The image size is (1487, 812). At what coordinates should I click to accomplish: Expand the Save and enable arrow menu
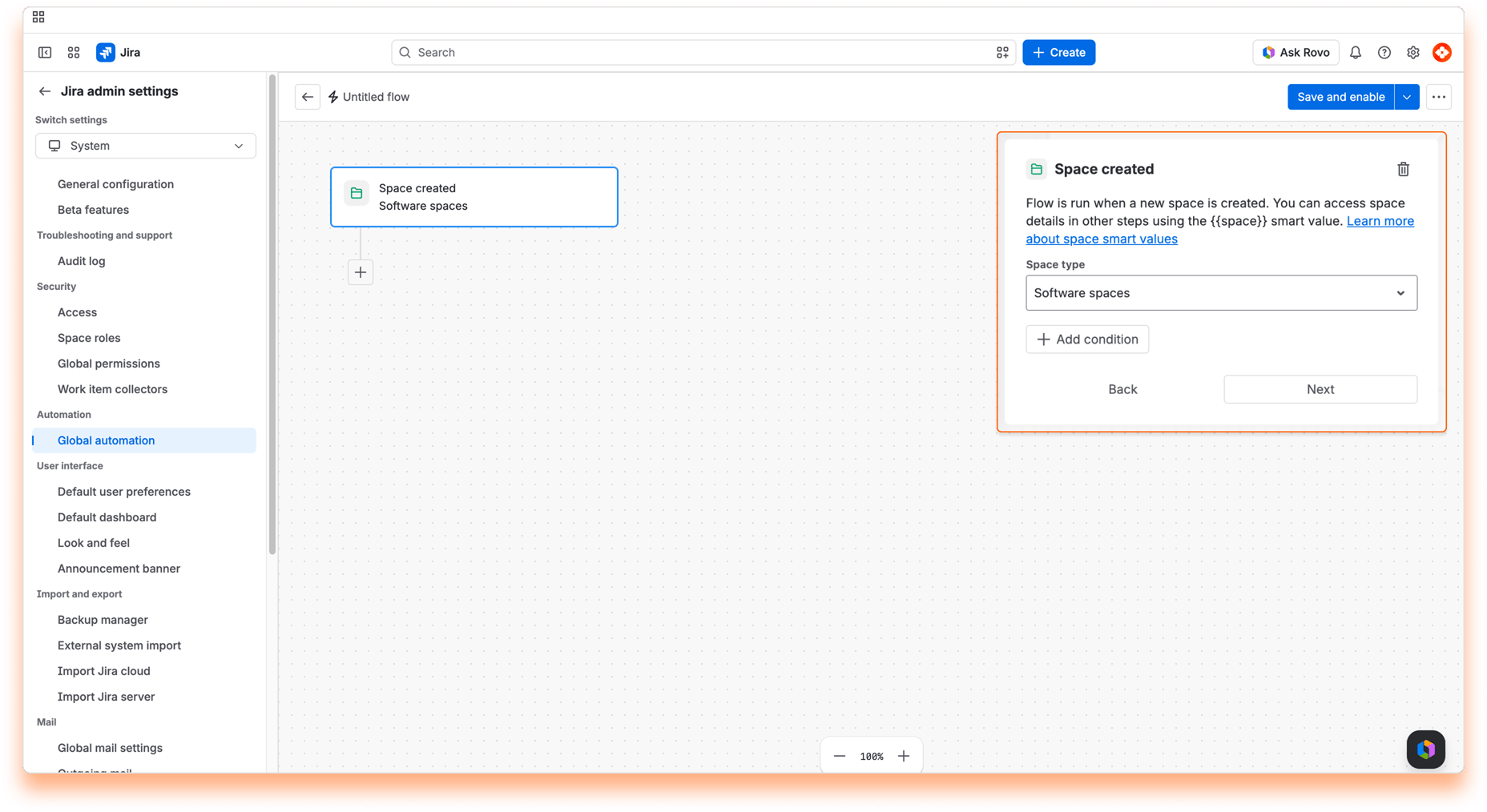click(1407, 97)
